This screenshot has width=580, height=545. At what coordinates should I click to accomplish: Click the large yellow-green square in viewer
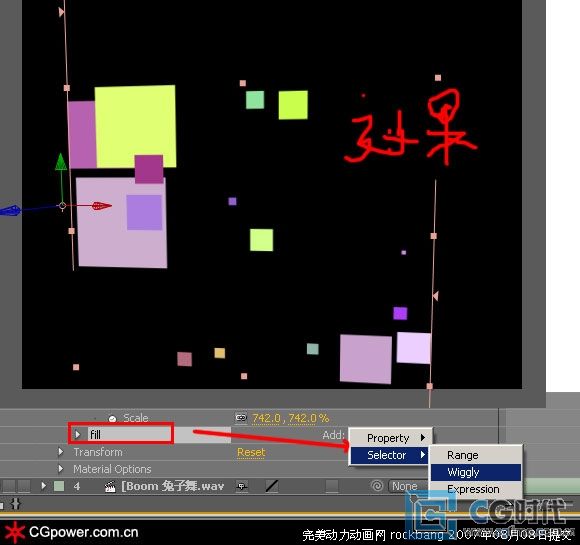135,127
